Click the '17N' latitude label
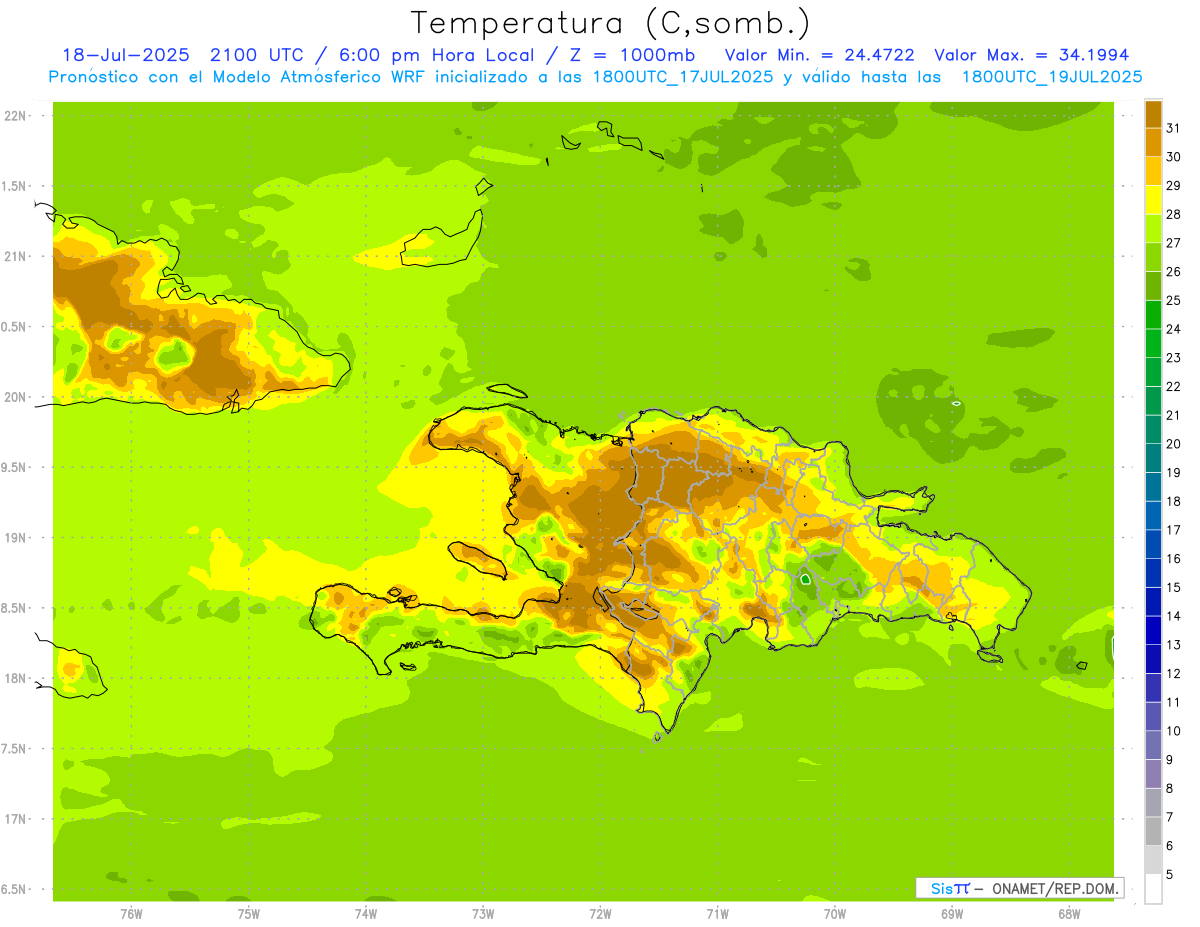Screen dimensions: 1200x927 (14, 819)
